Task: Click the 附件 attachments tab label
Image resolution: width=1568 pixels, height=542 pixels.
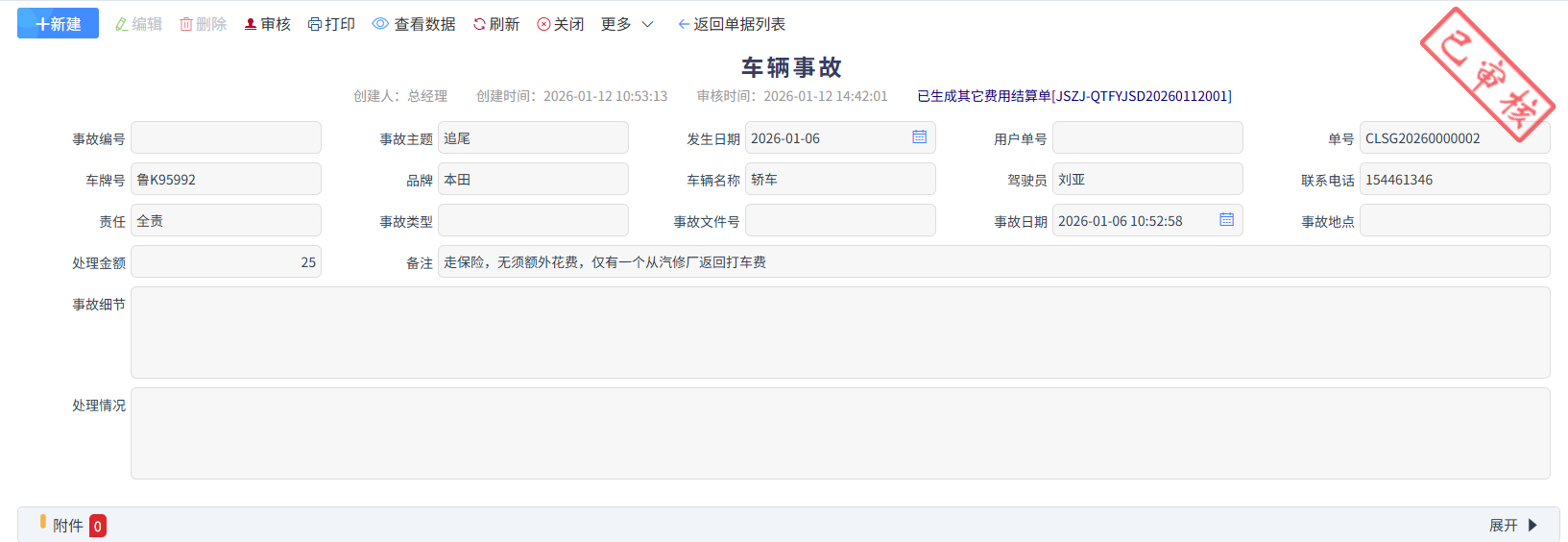Action: [67, 526]
